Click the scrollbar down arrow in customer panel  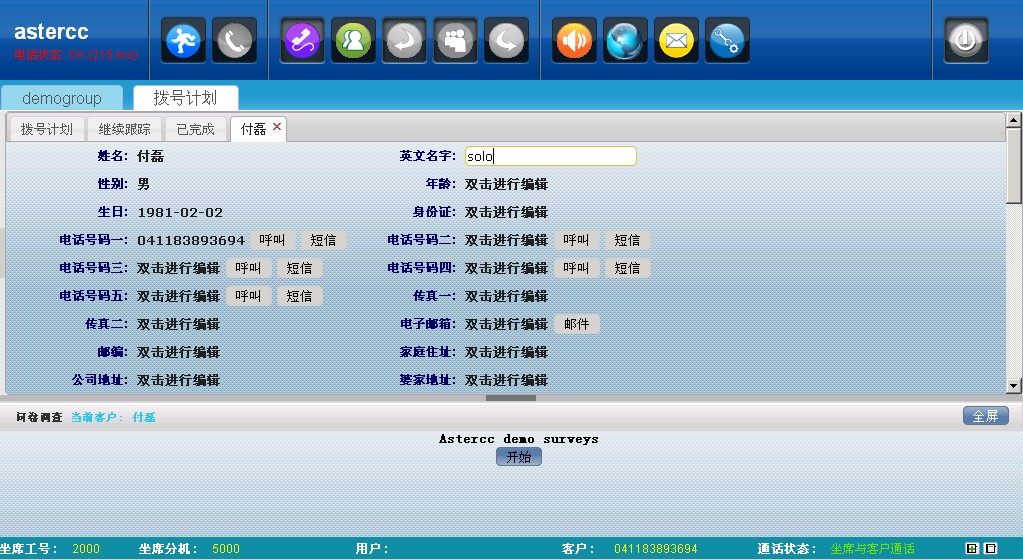pyautogui.click(x=1013, y=386)
